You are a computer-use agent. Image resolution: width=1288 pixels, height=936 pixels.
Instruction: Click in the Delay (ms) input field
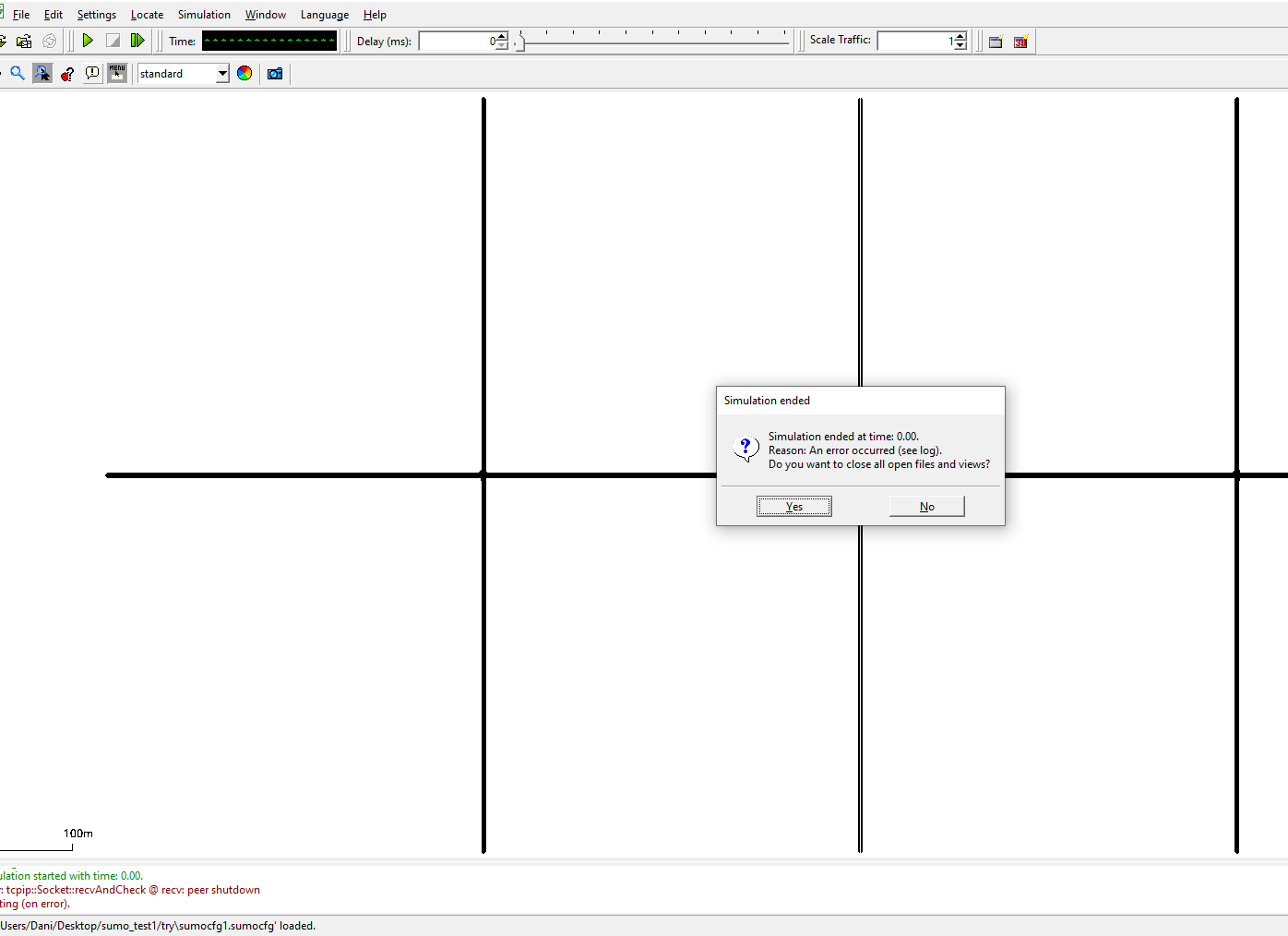(458, 42)
